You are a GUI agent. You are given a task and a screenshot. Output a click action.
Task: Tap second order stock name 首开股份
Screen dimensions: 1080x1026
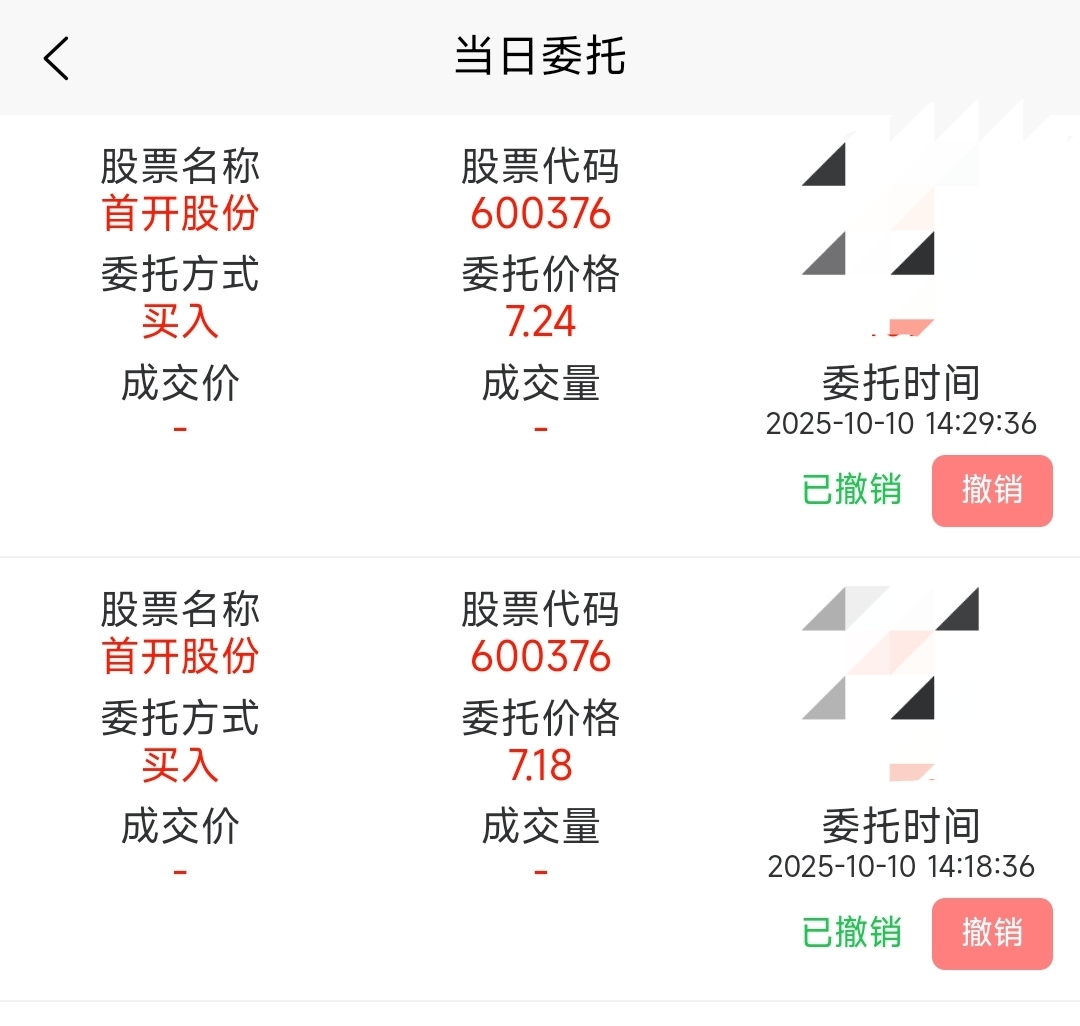(x=180, y=656)
